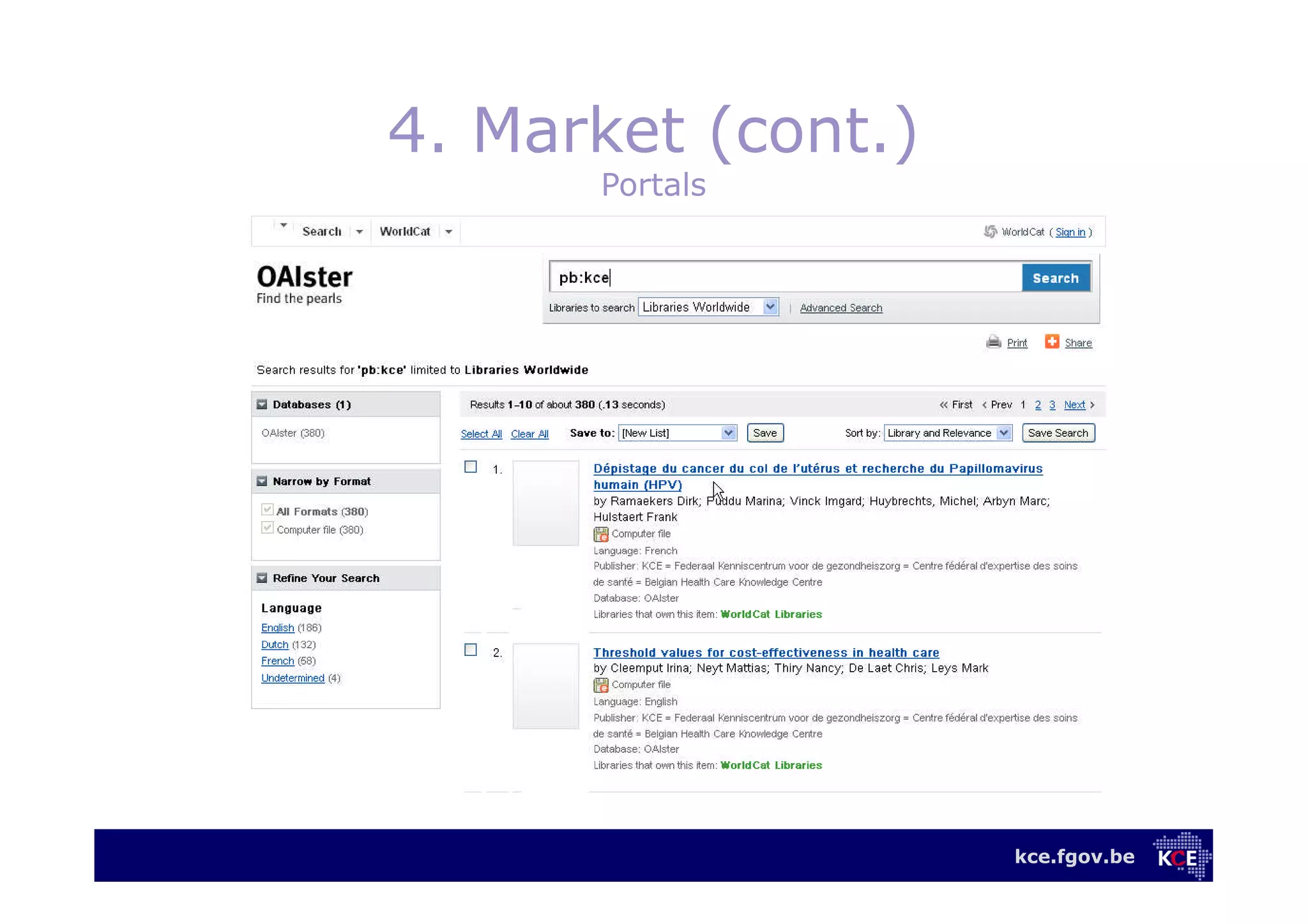Image resolution: width=1308 pixels, height=924 pixels.
Task: Open the WorldCat menu dropdown arrow
Action: pos(449,232)
